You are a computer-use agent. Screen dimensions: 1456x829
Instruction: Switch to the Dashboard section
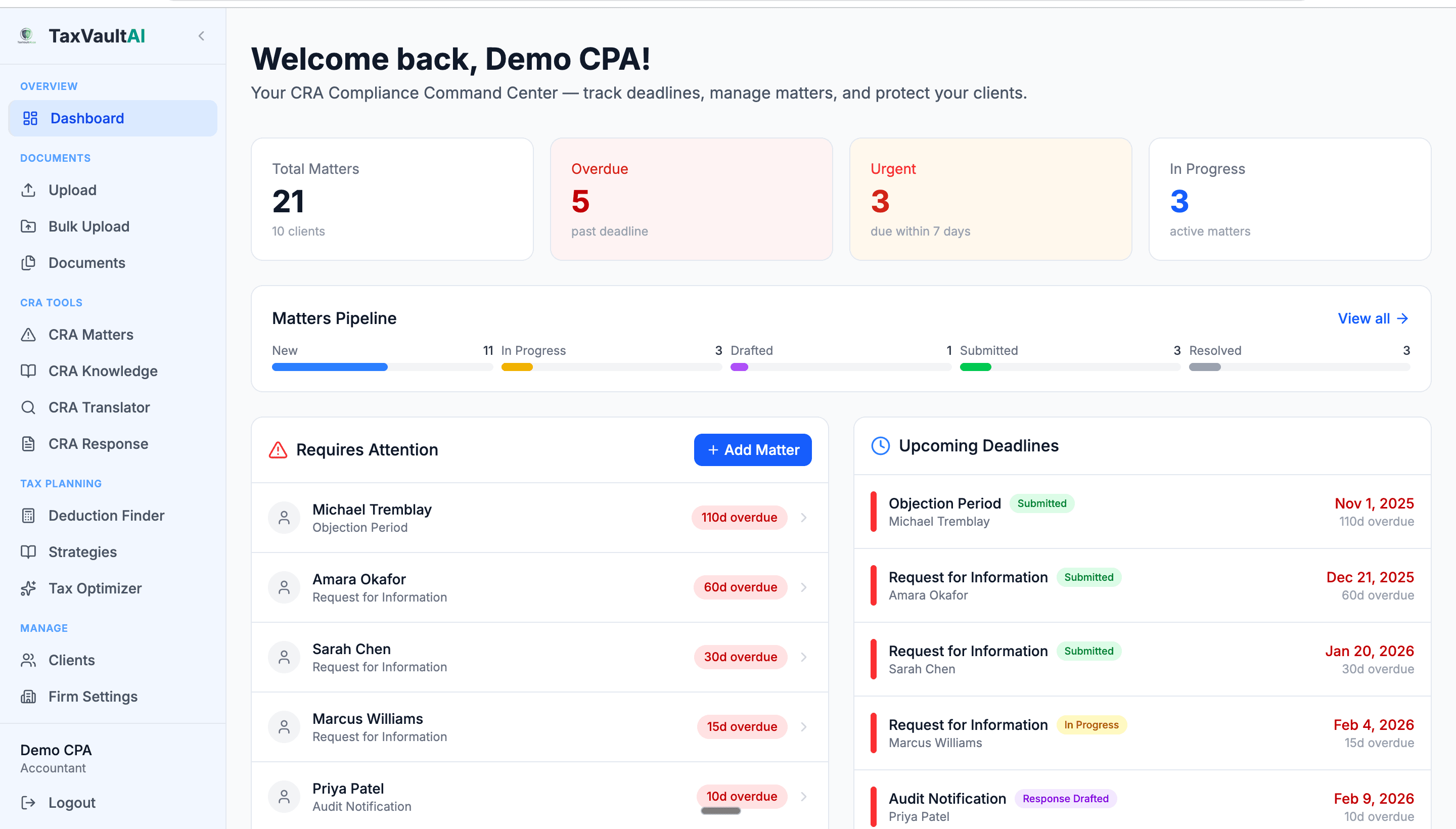(87, 118)
